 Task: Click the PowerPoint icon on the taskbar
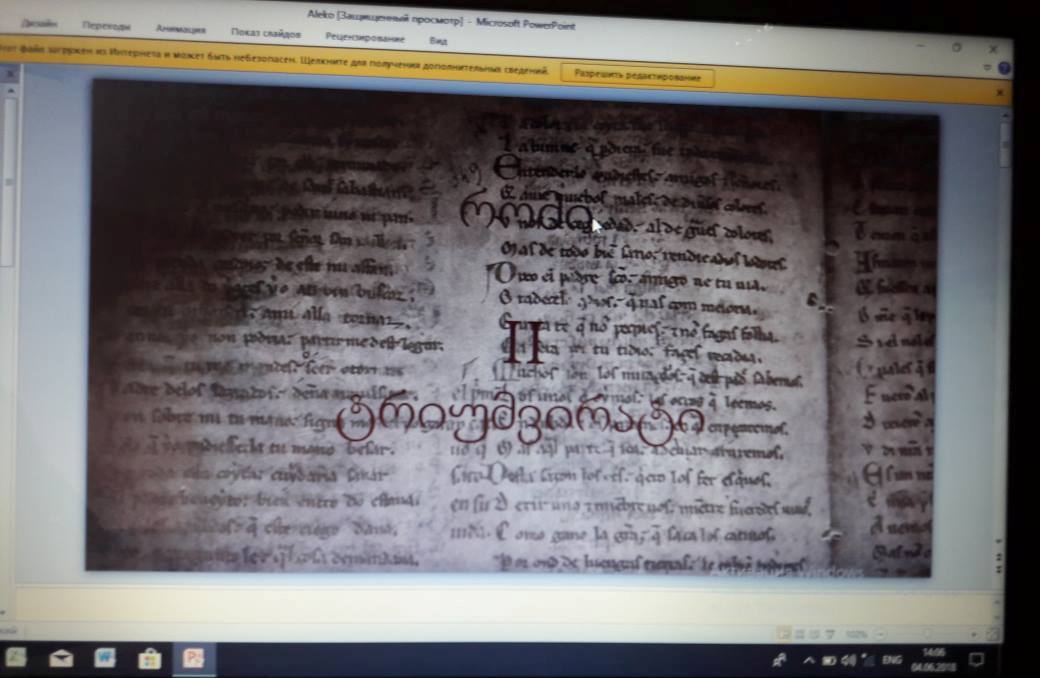click(x=194, y=659)
